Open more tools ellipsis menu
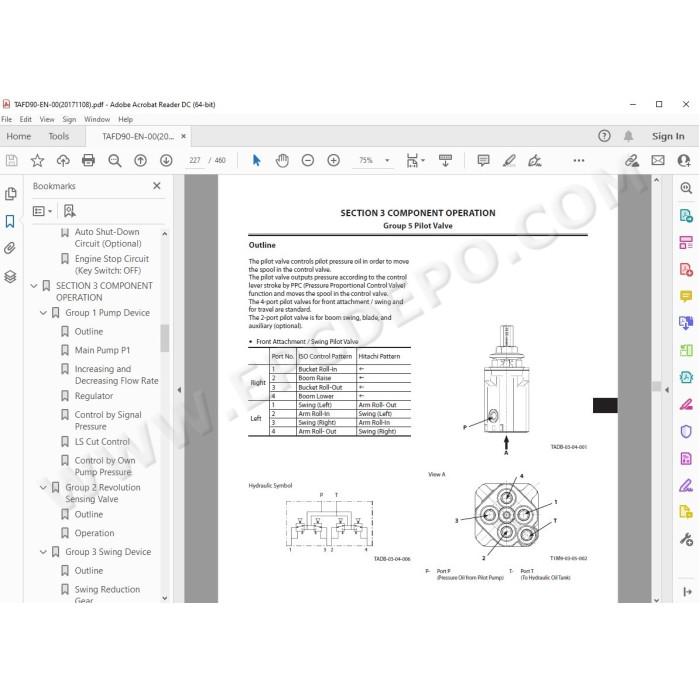The width and height of the screenshot is (700, 700). point(579,160)
